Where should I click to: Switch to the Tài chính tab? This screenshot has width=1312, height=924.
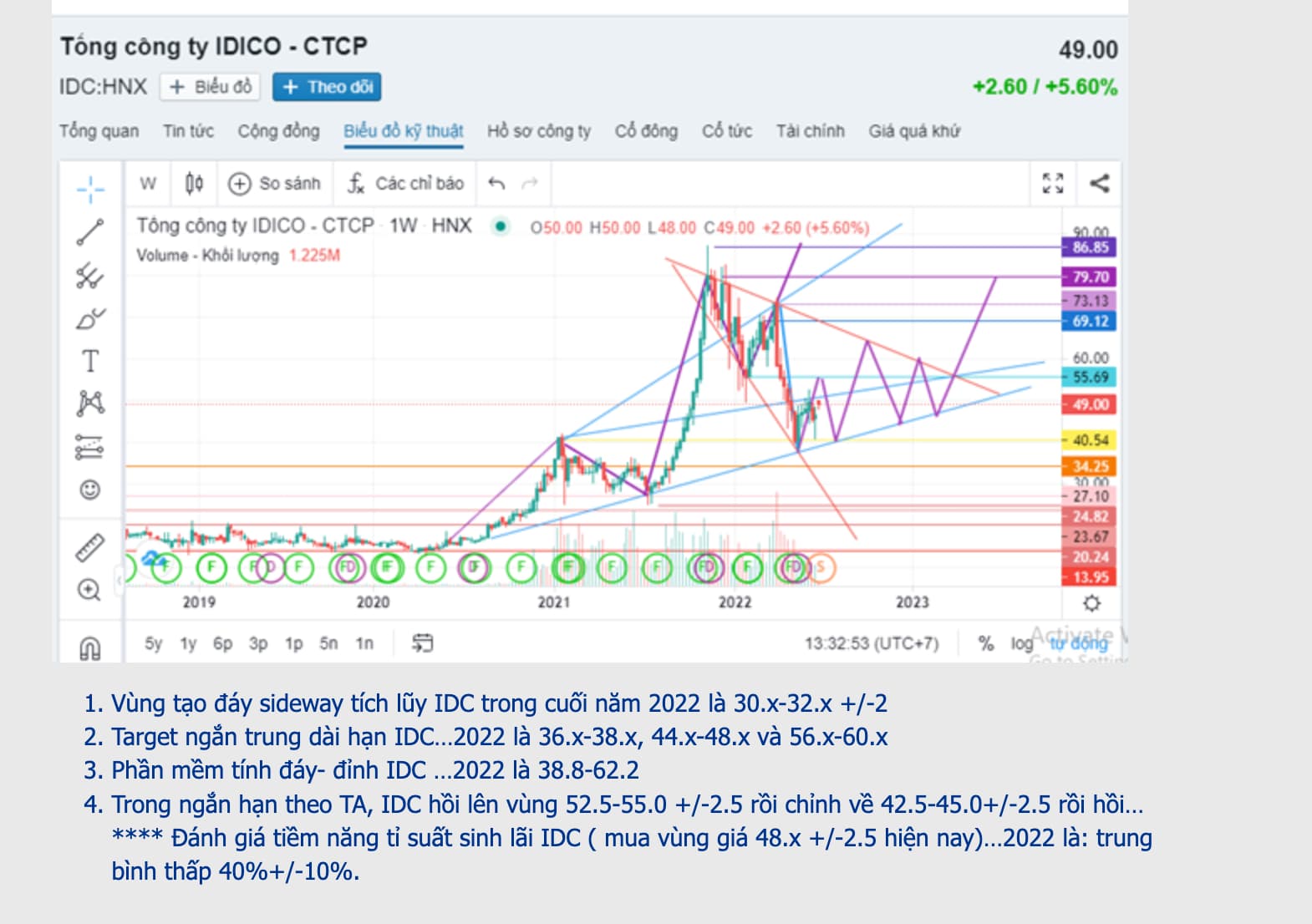click(811, 131)
